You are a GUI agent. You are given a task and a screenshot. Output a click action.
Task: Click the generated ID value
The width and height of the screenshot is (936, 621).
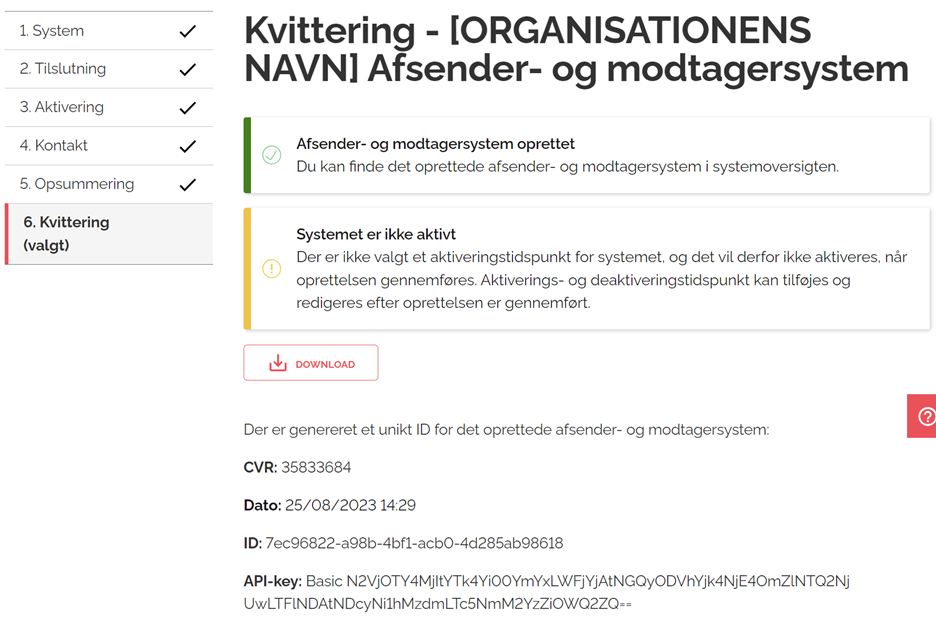click(413, 543)
